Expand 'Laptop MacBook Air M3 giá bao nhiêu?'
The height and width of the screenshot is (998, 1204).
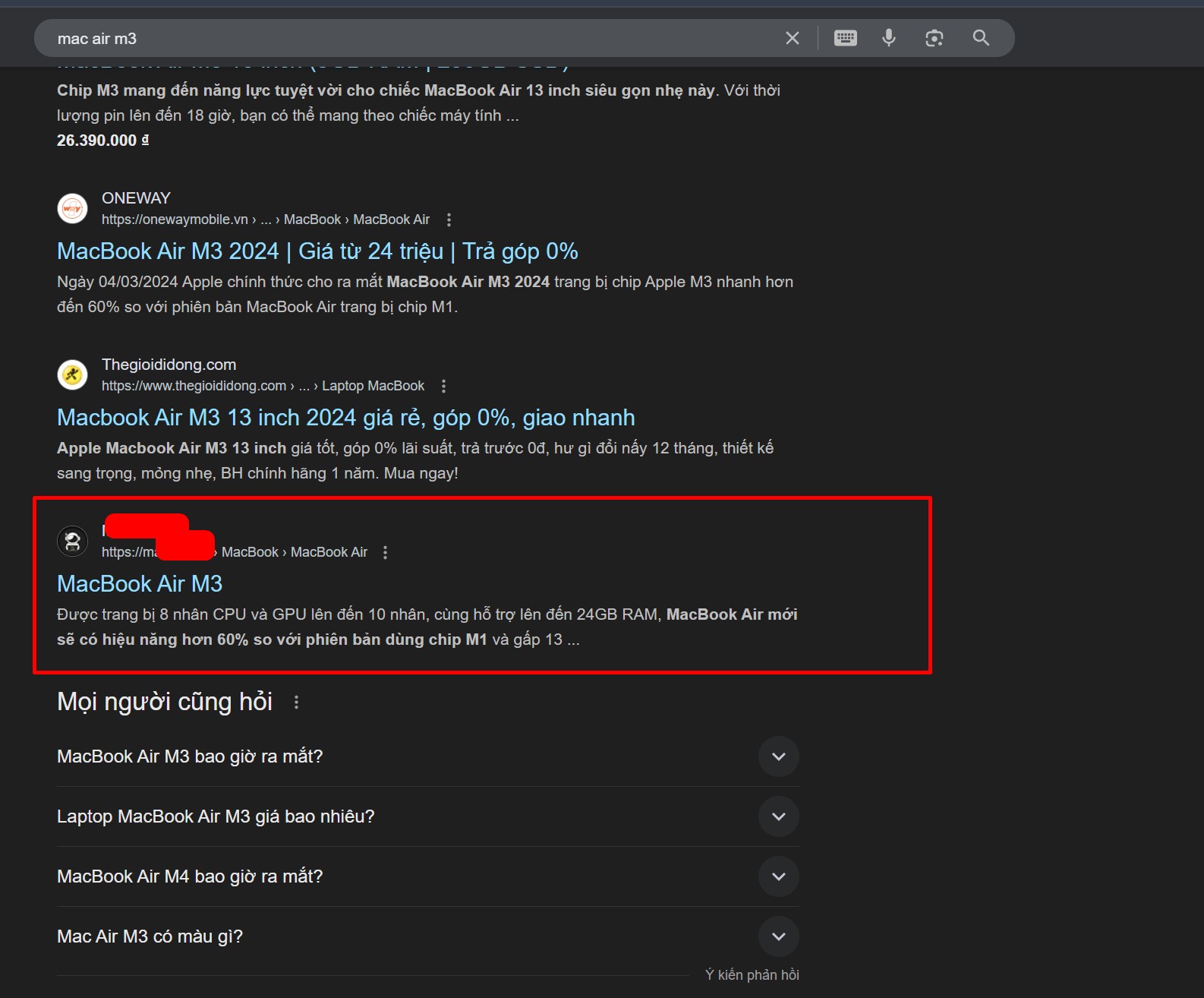click(x=428, y=816)
